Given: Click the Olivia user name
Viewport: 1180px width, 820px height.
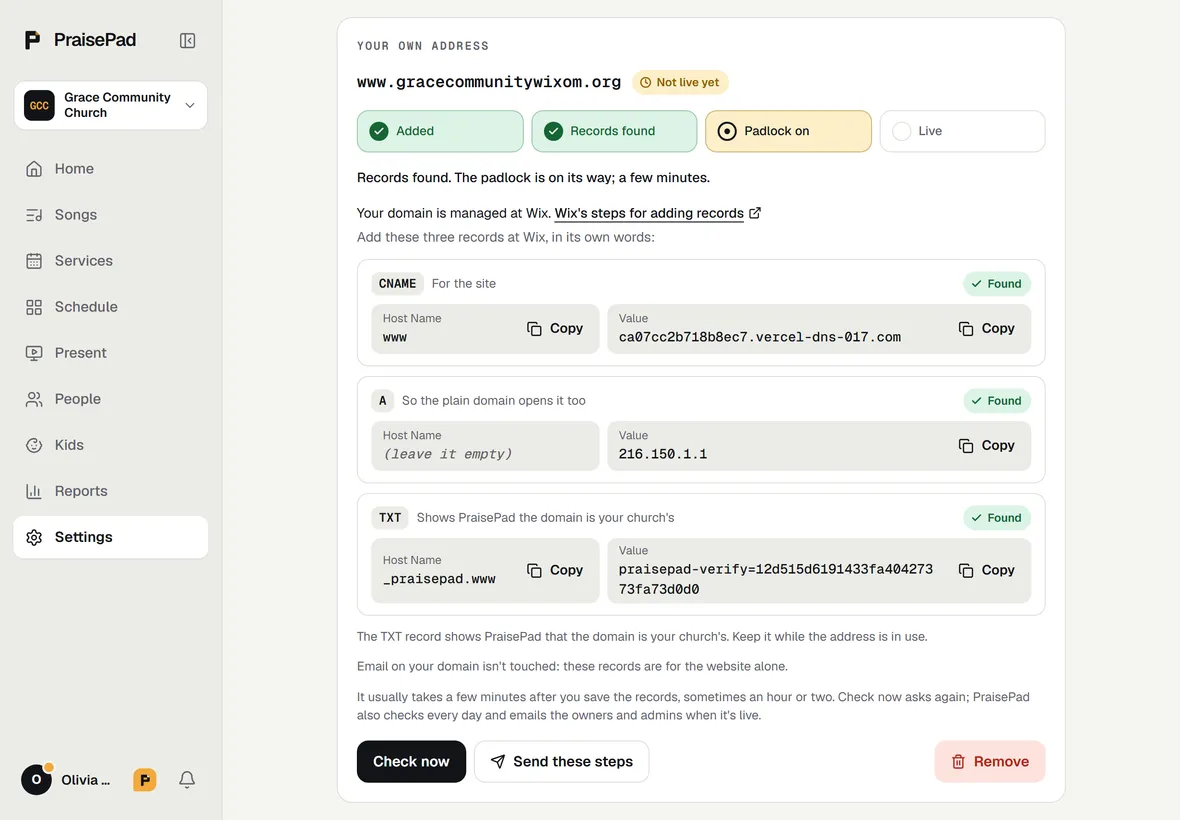Looking at the screenshot, I should pyautogui.click(x=86, y=780).
